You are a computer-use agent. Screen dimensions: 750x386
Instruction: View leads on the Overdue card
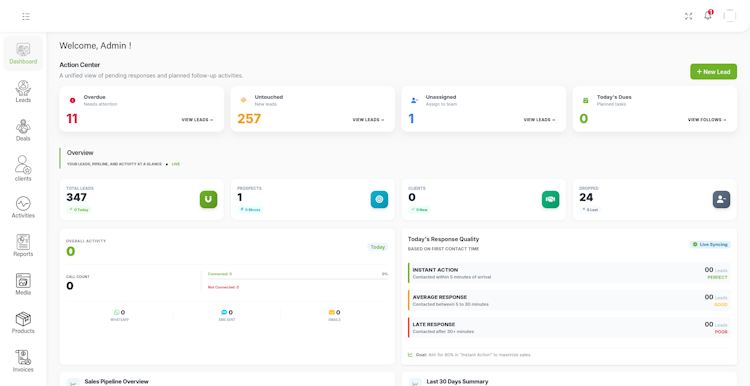198,120
